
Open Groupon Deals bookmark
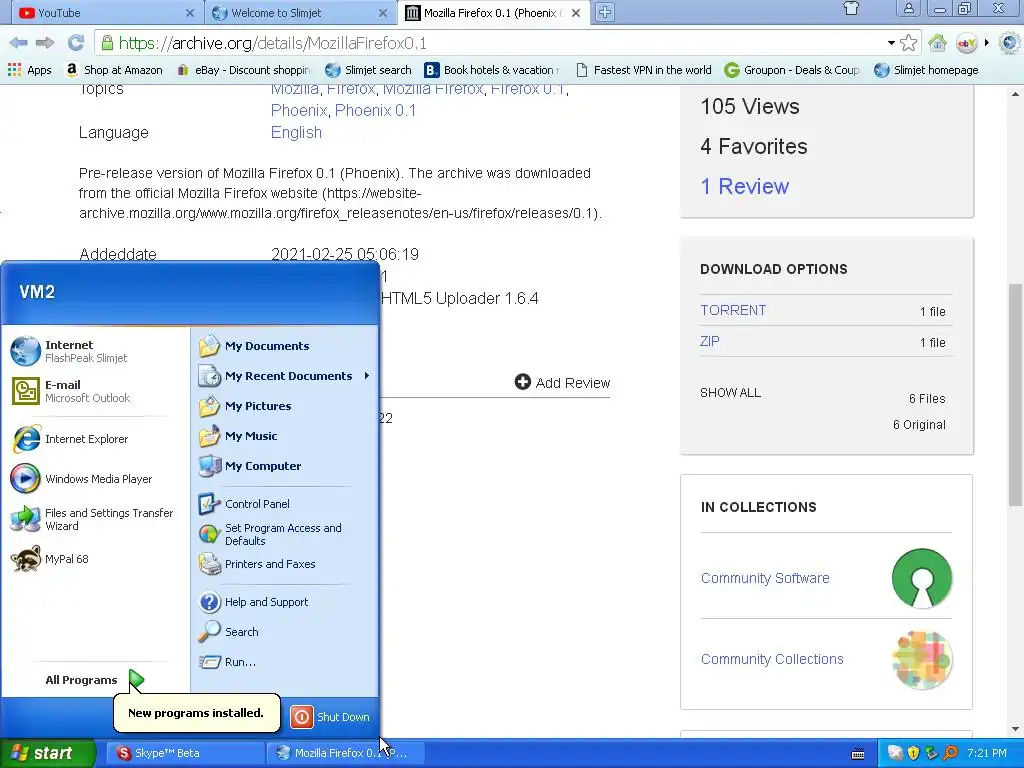[792, 70]
